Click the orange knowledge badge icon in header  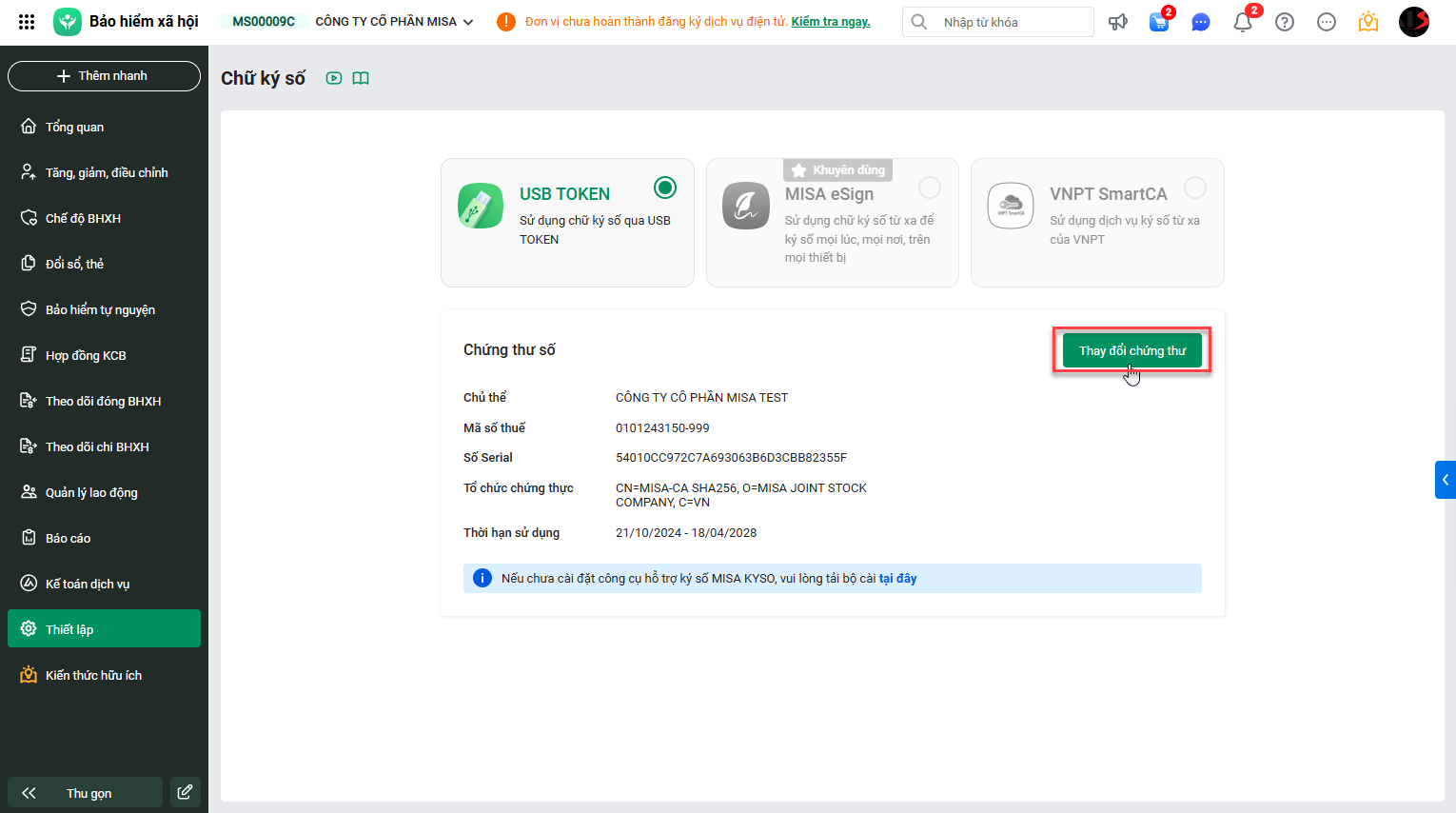(x=1368, y=22)
